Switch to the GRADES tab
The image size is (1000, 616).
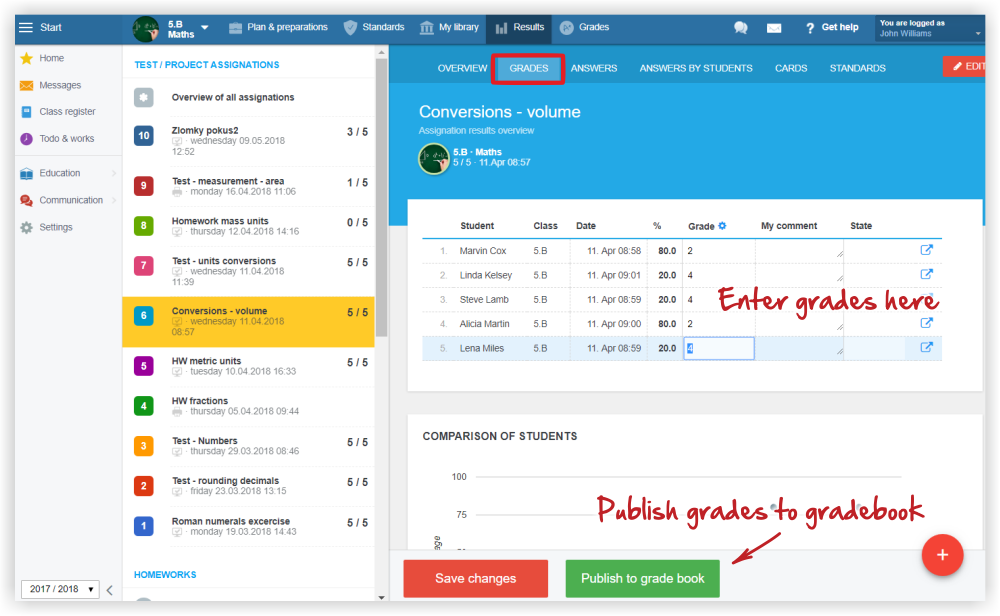pos(529,68)
